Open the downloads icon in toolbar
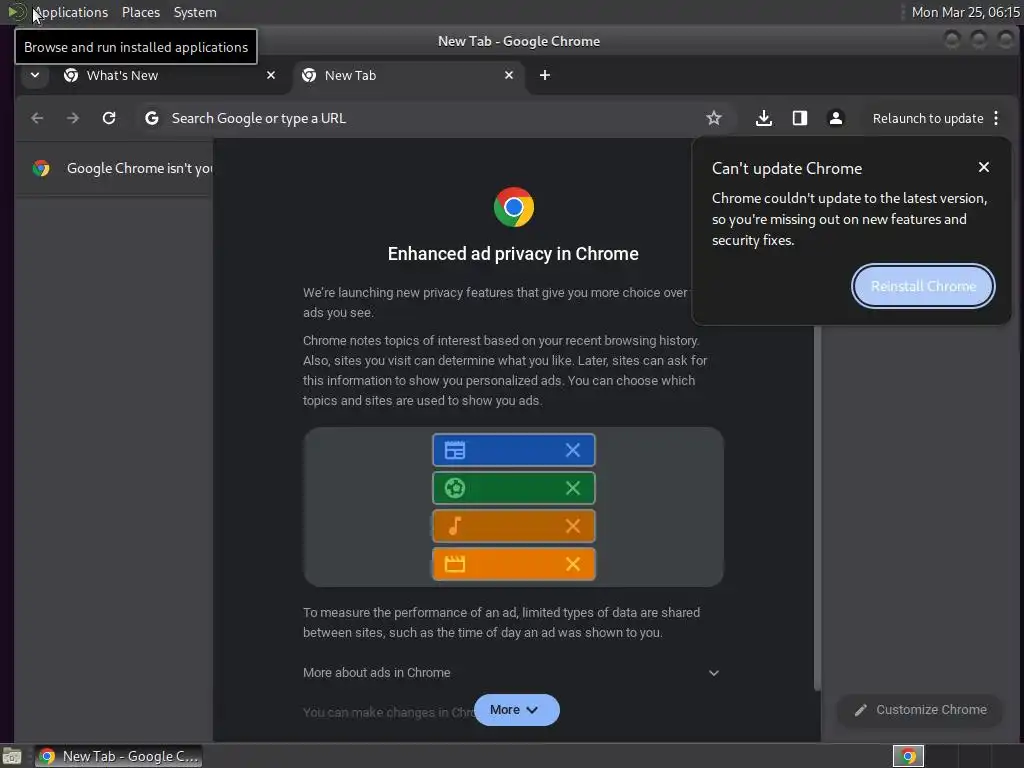Image resolution: width=1024 pixels, height=768 pixels. coord(763,118)
